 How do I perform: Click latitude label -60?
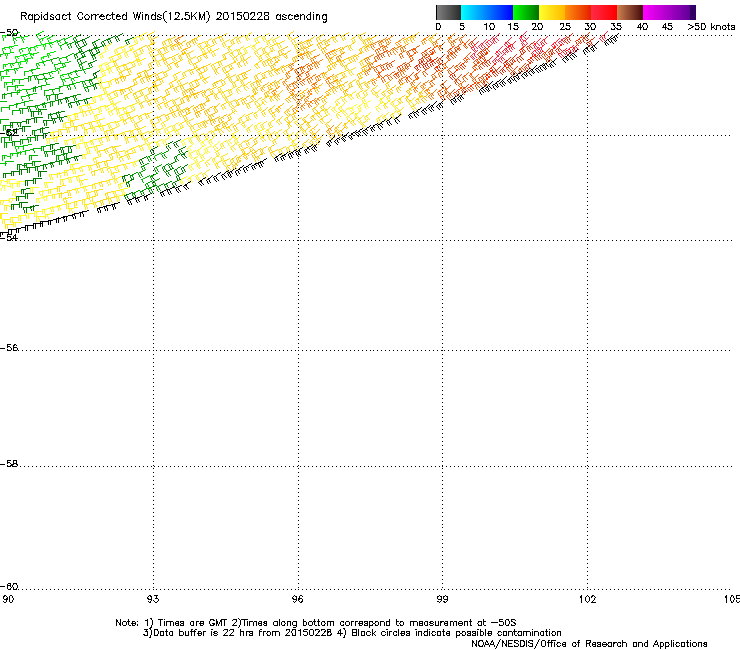[x=9, y=586]
